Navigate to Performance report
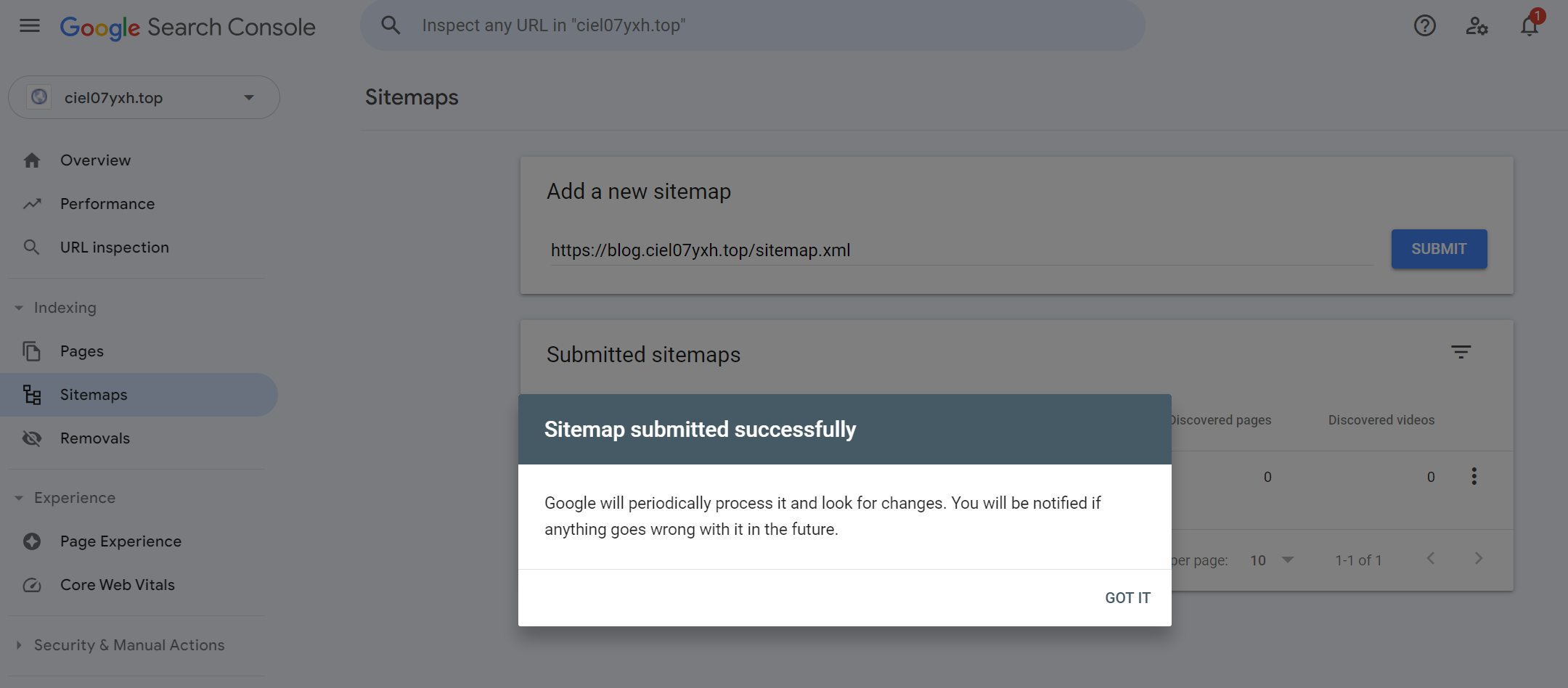The height and width of the screenshot is (688, 1568). pos(107,204)
